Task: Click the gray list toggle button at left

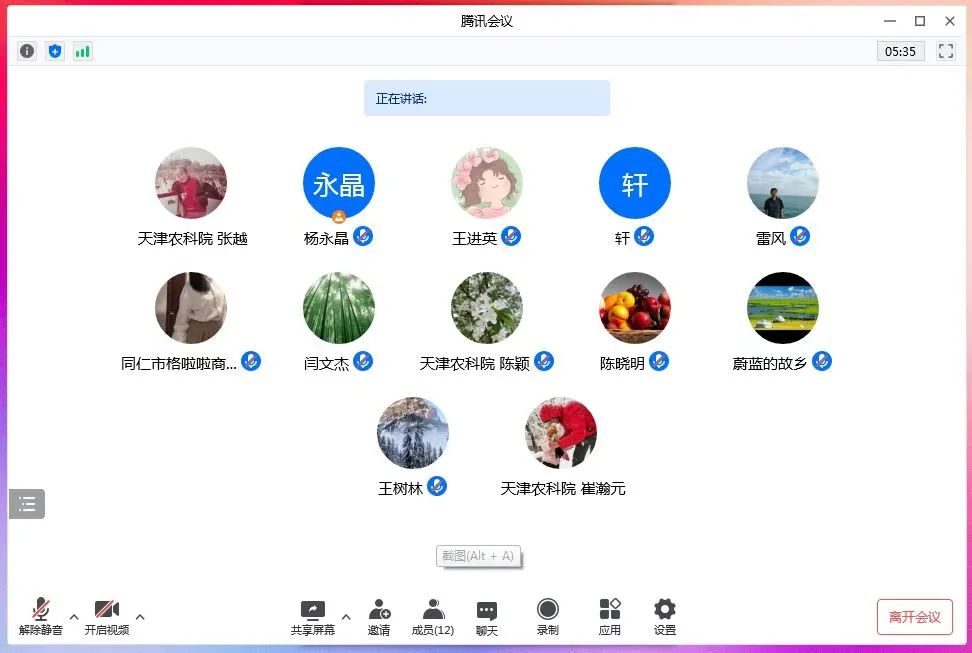Action: (x=27, y=504)
